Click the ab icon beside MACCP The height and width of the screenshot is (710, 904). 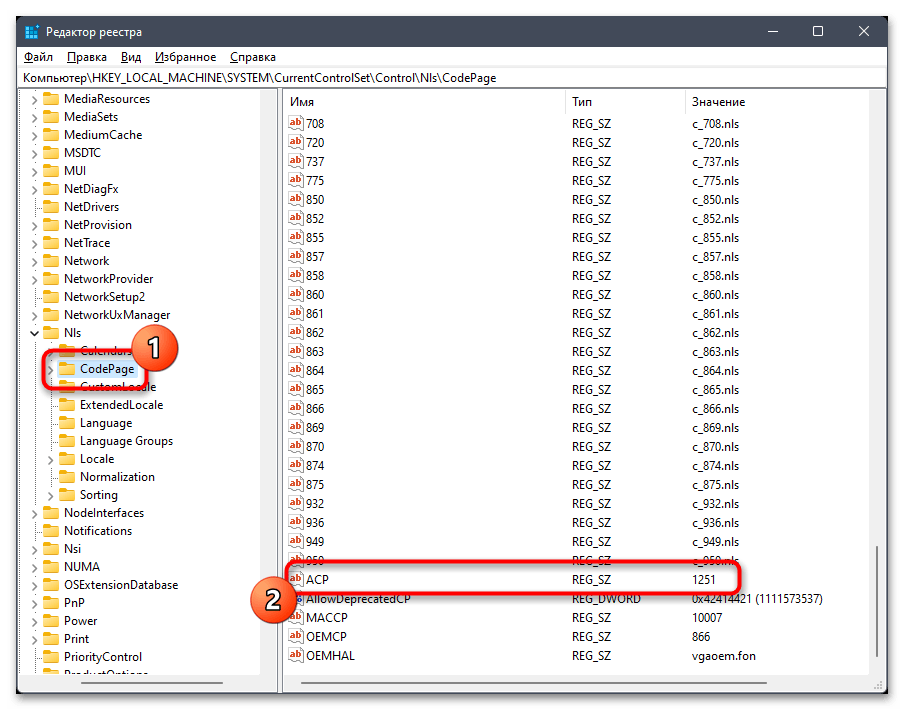pos(296,617)
